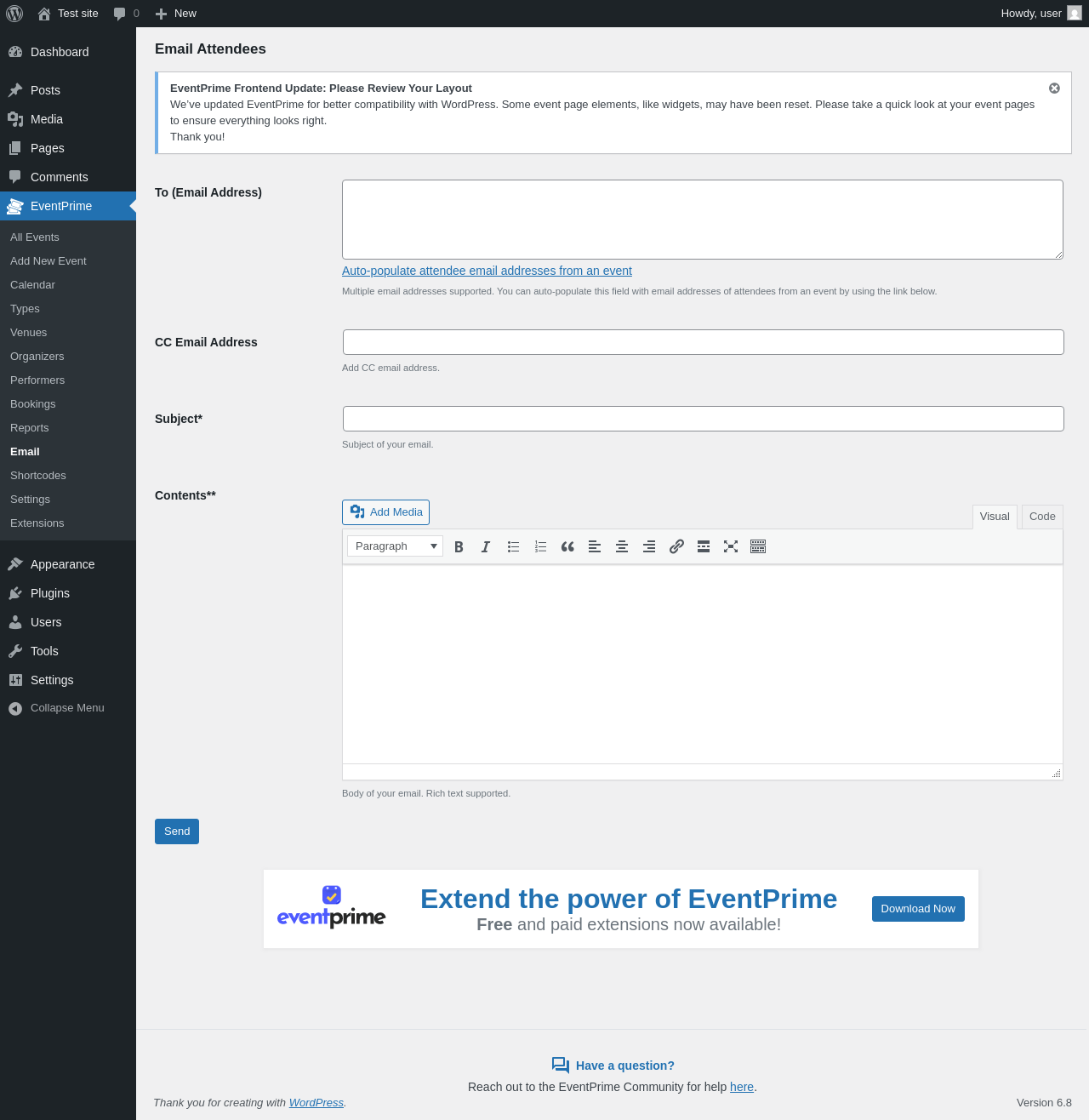Insert a numbered list
Viewport: 1089px width, 1120px height.
point(540,546)
